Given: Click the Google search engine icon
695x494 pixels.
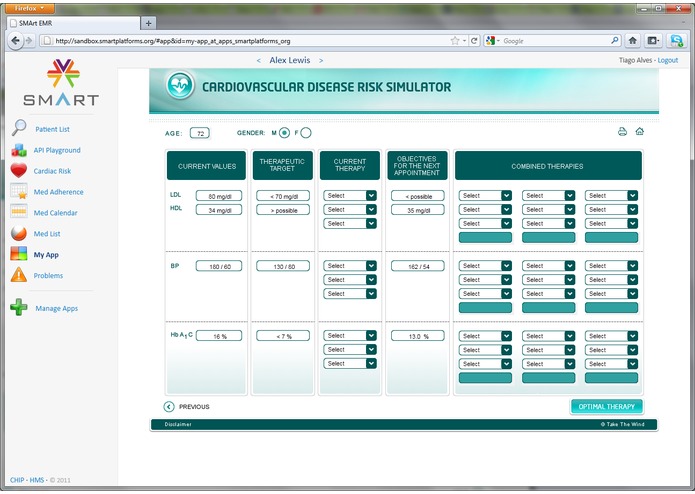Looking at the screenshot, I should click(490, 41).
